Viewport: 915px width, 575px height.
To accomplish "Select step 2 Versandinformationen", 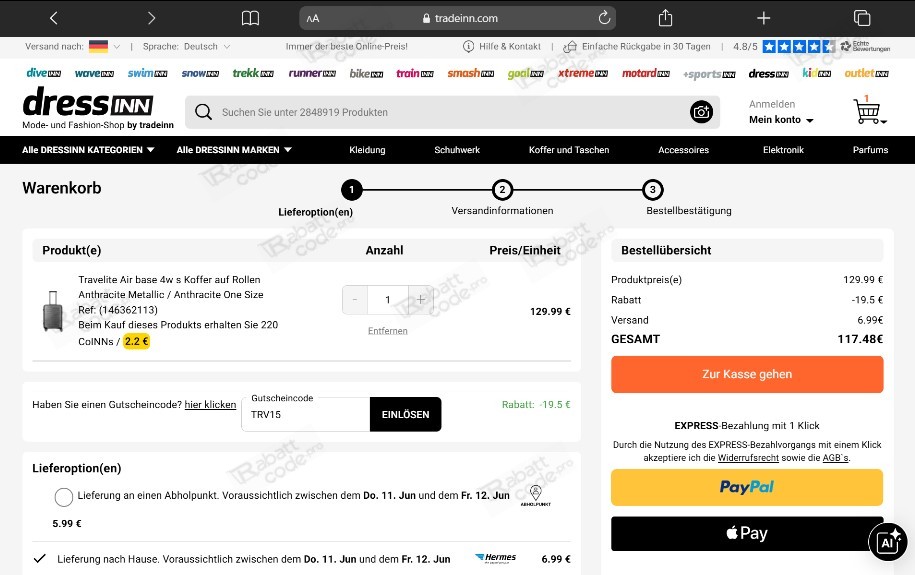I will tap(502, 190).
